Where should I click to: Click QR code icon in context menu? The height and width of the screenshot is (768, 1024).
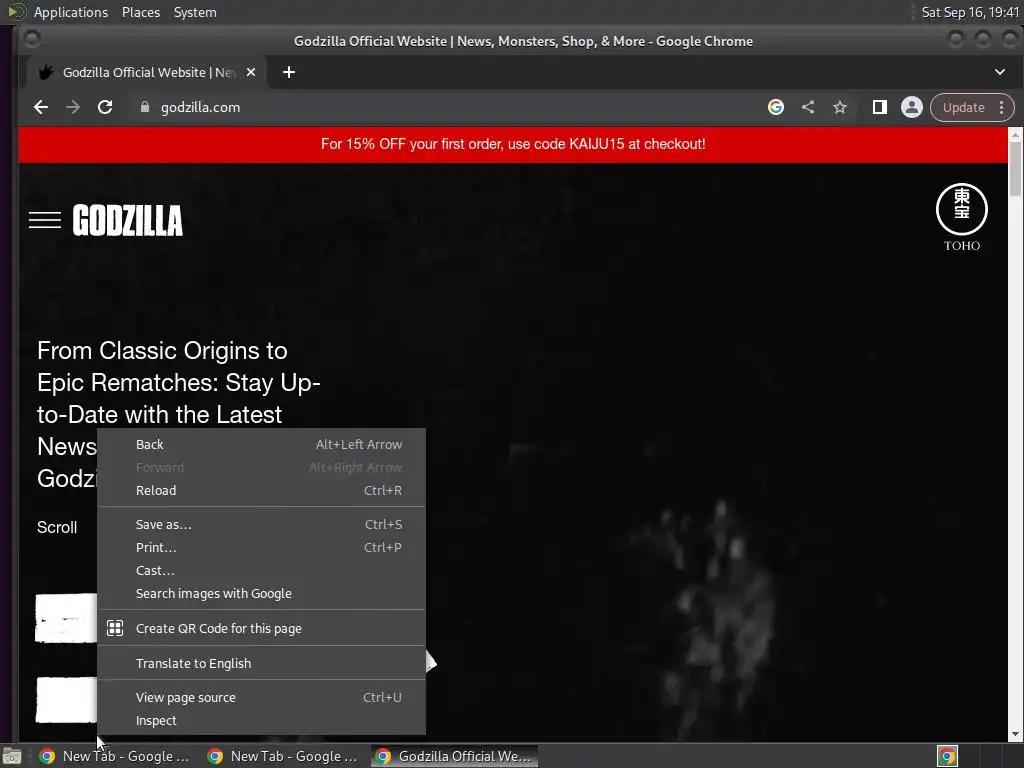[x=115, y=628]
